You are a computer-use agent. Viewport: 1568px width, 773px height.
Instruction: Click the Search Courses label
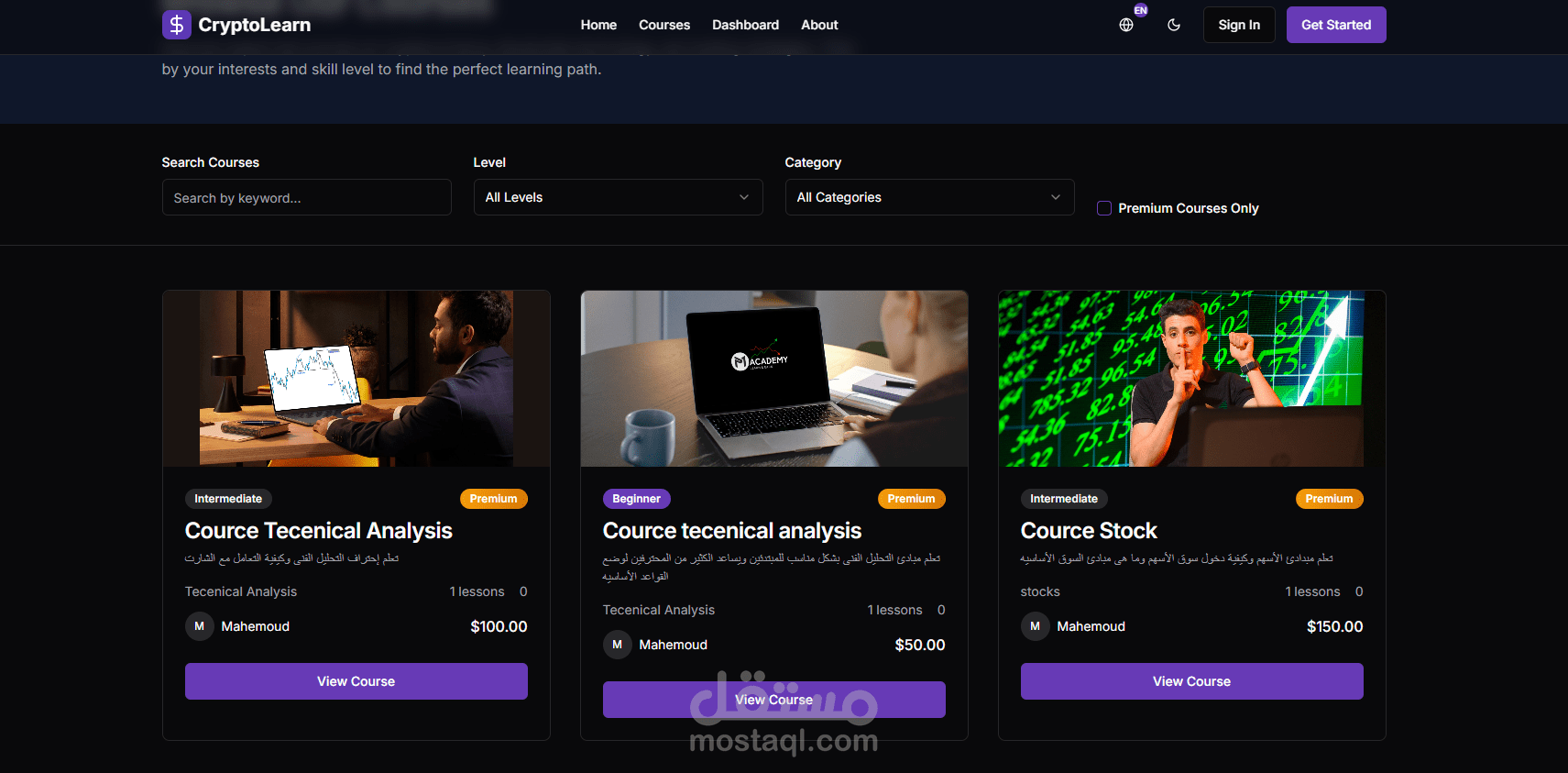[211, 162]
